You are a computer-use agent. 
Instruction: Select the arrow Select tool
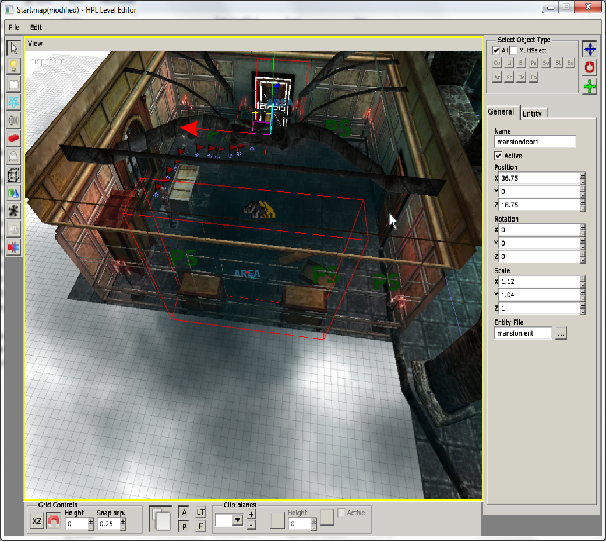14,48
